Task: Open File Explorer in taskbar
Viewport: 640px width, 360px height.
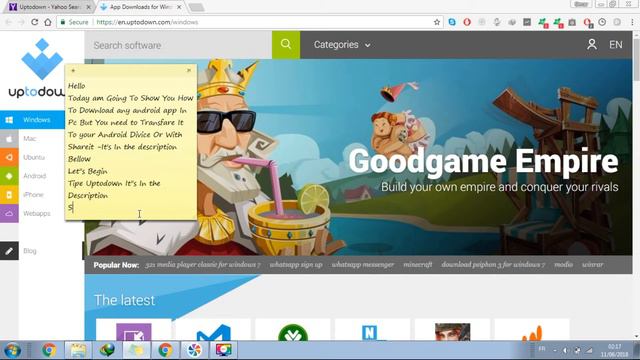Action: (x=78, y=350)
